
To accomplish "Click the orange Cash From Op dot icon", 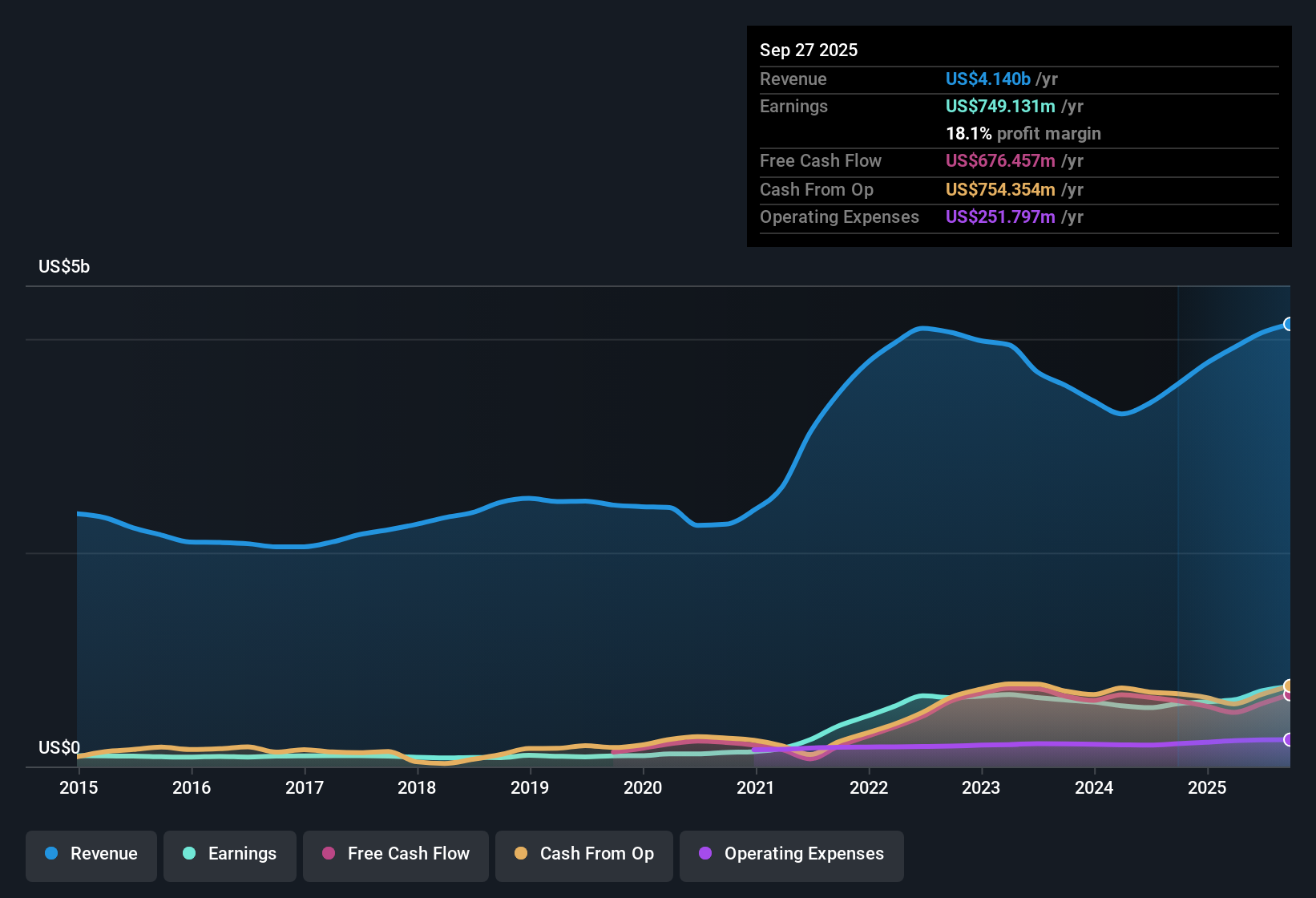I will click(x=521, y=854).
